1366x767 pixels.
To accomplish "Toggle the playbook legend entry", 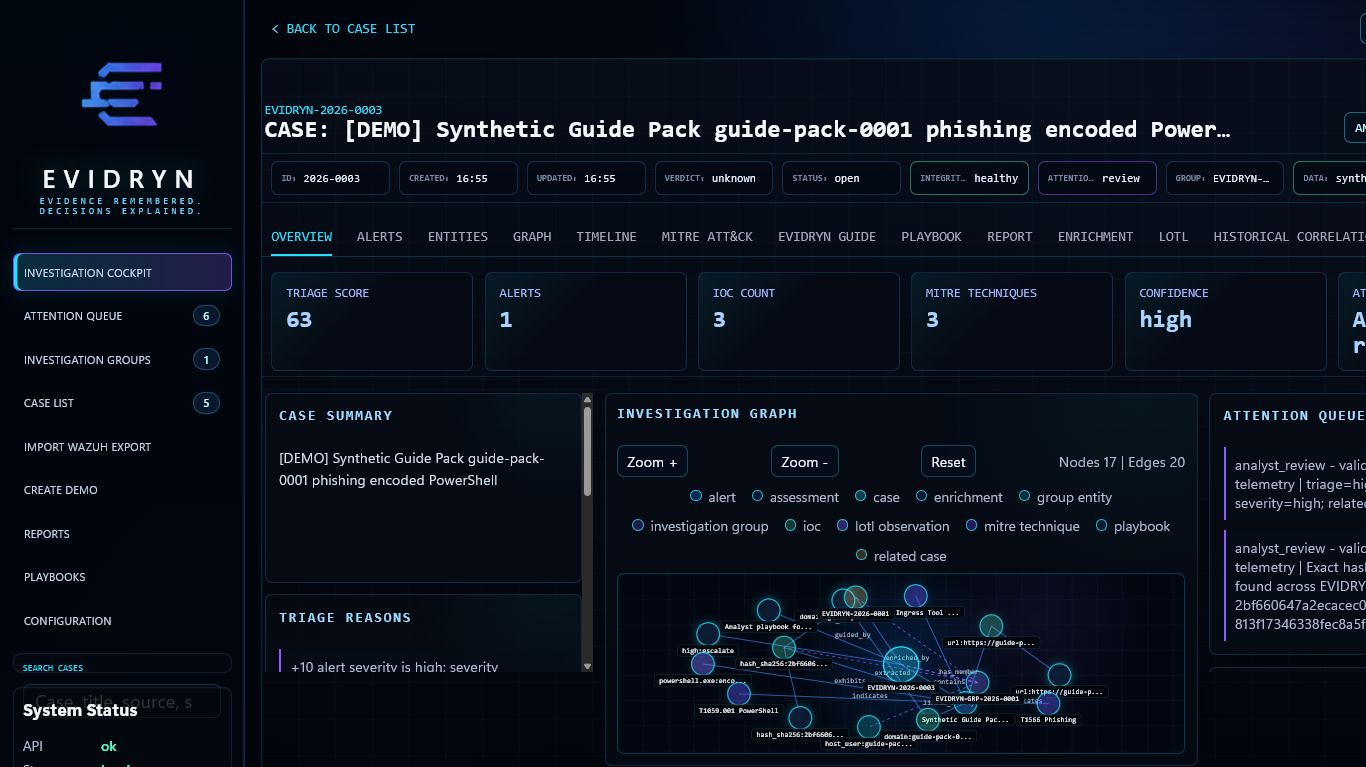I will pyautogui.click(x=1133, y=526).
